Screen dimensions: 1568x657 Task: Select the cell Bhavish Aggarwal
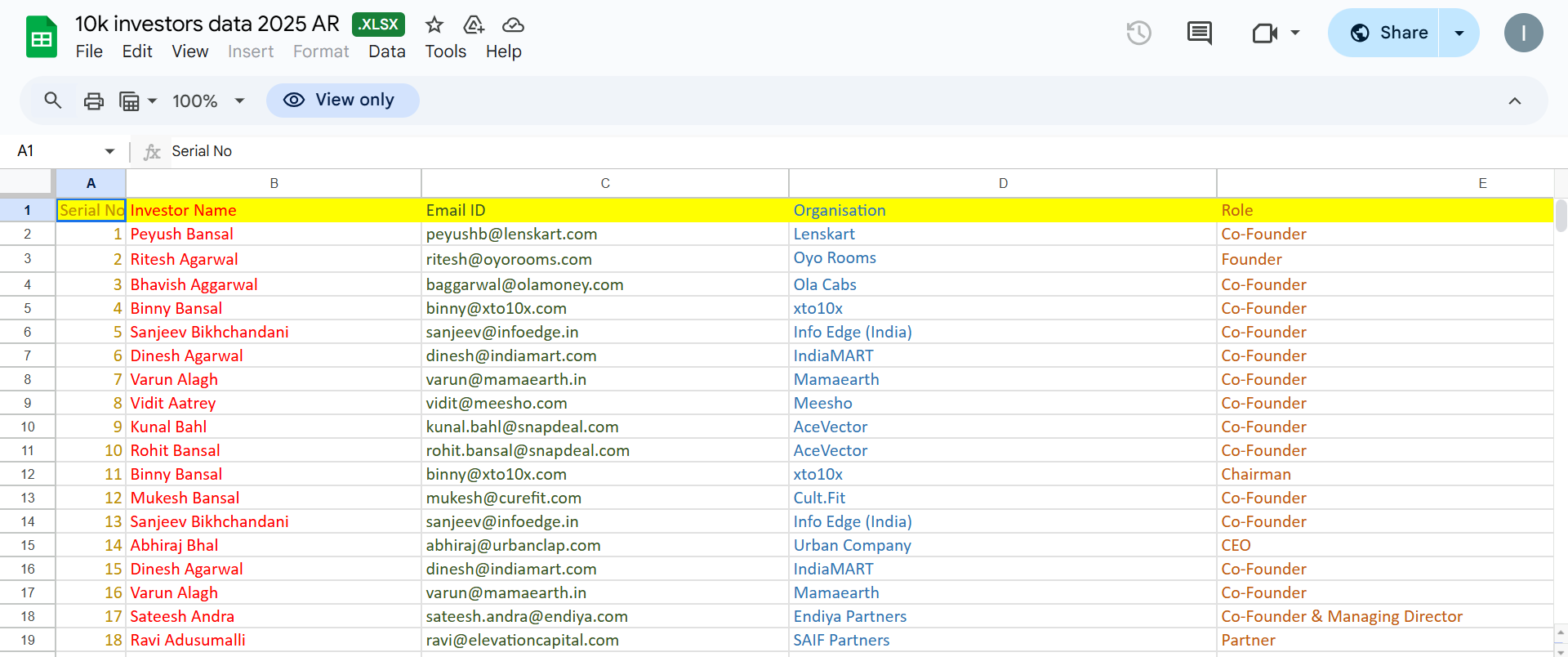click(x=274, y=284)
